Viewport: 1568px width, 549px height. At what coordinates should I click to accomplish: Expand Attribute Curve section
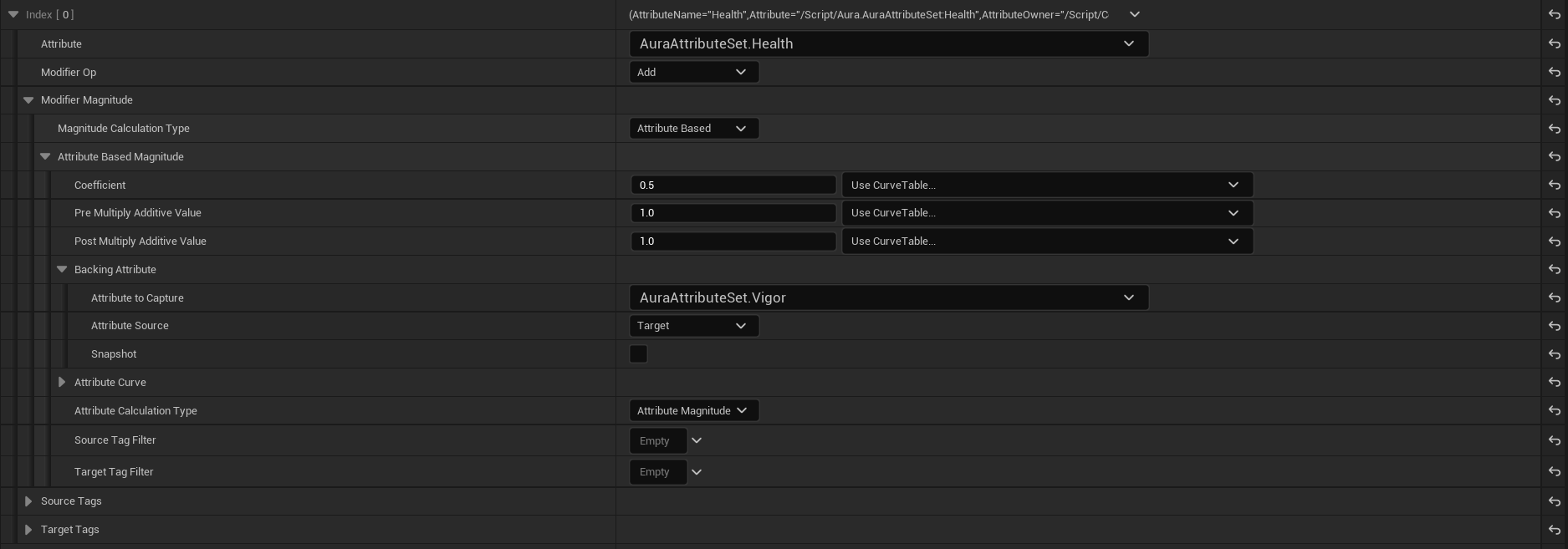[x=62, y=382]
